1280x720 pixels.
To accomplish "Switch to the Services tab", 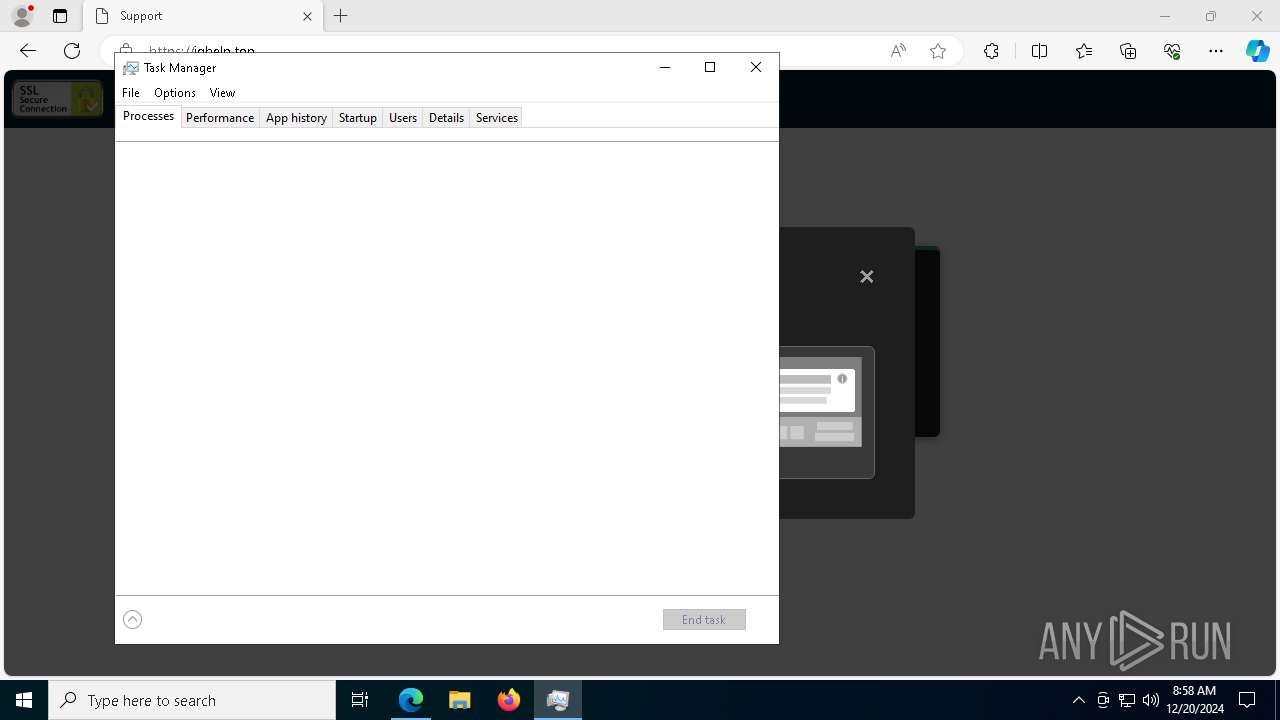I will tap(496, 117).
